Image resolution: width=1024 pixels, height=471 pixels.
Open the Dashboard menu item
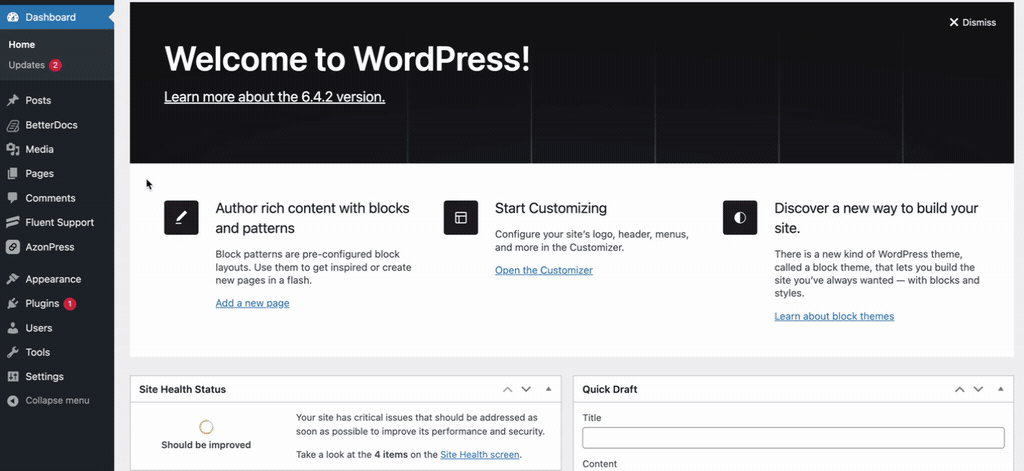click(x=57, y=17)
